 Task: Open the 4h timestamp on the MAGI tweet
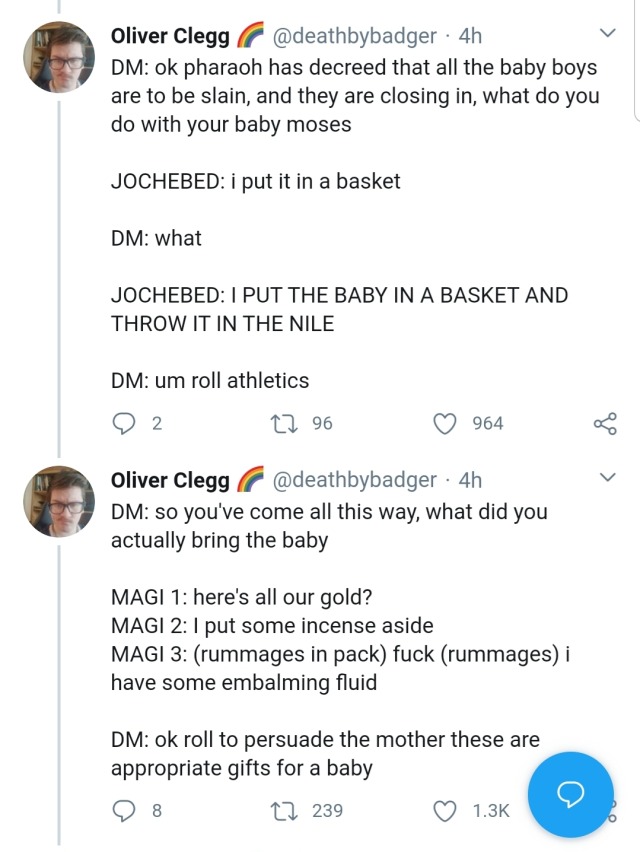[x=469, y=480]
